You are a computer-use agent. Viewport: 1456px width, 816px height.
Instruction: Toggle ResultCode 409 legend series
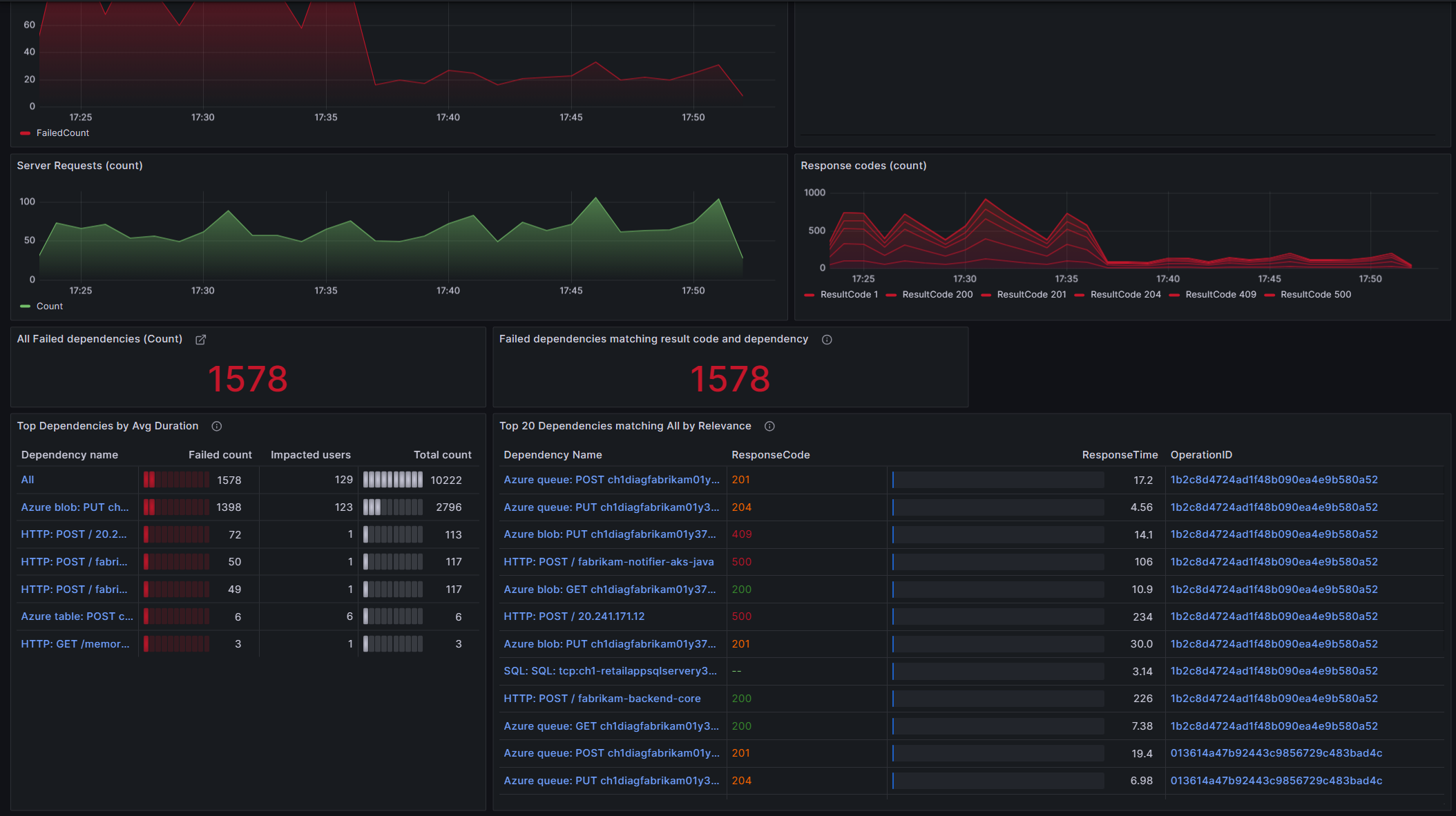(x=1220, y=295)
